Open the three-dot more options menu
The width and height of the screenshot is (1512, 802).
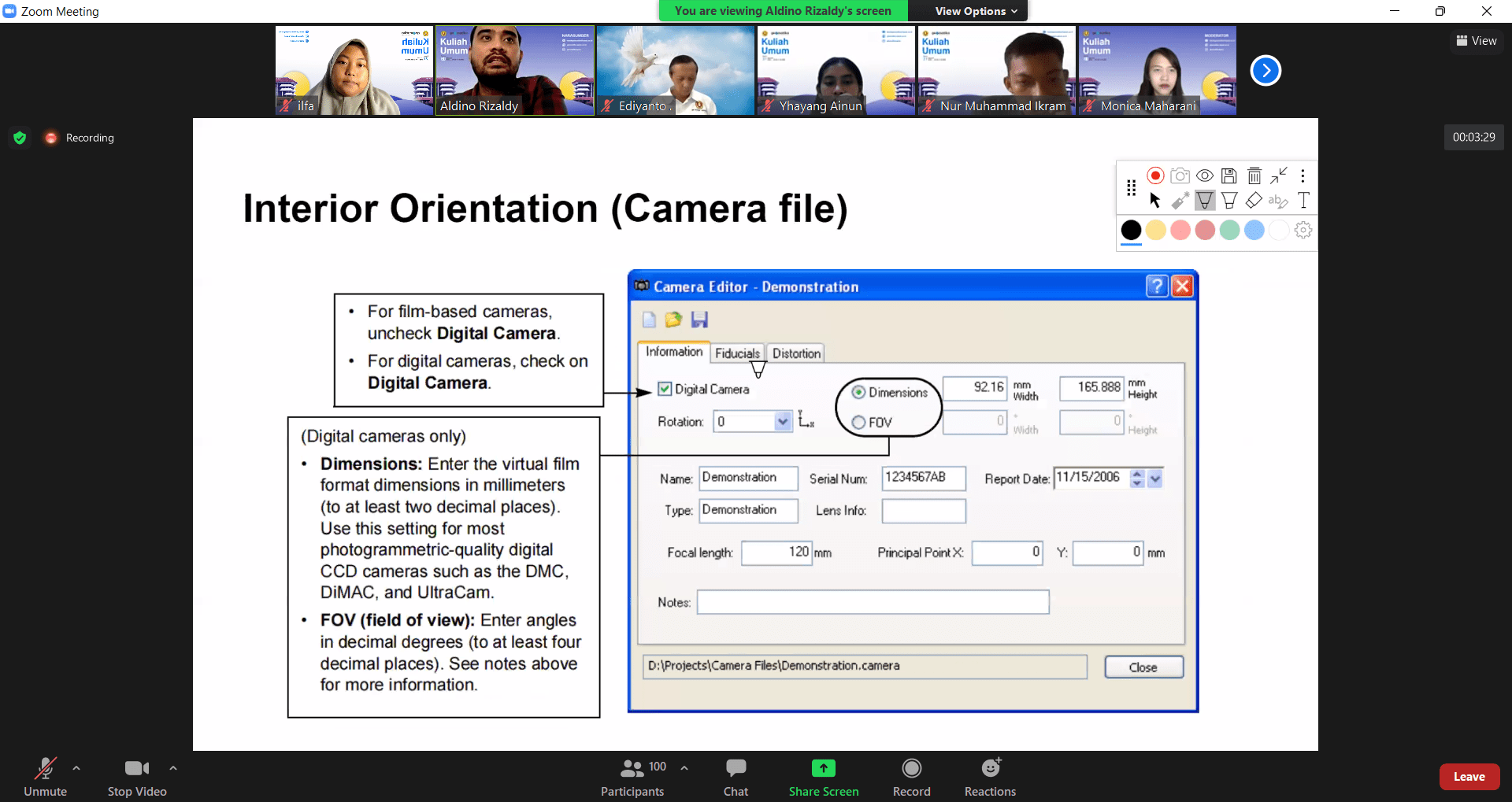(1303, 176)
